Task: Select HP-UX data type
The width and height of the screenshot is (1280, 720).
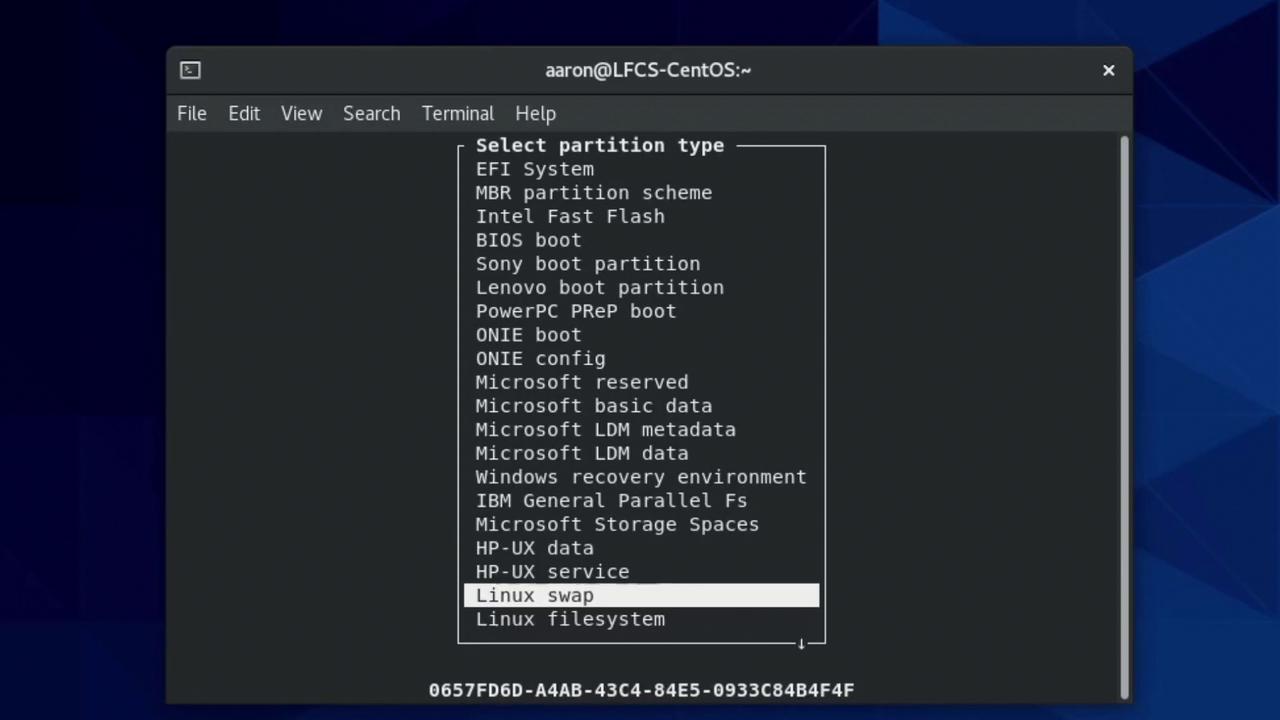Action: tap(535, 548)
